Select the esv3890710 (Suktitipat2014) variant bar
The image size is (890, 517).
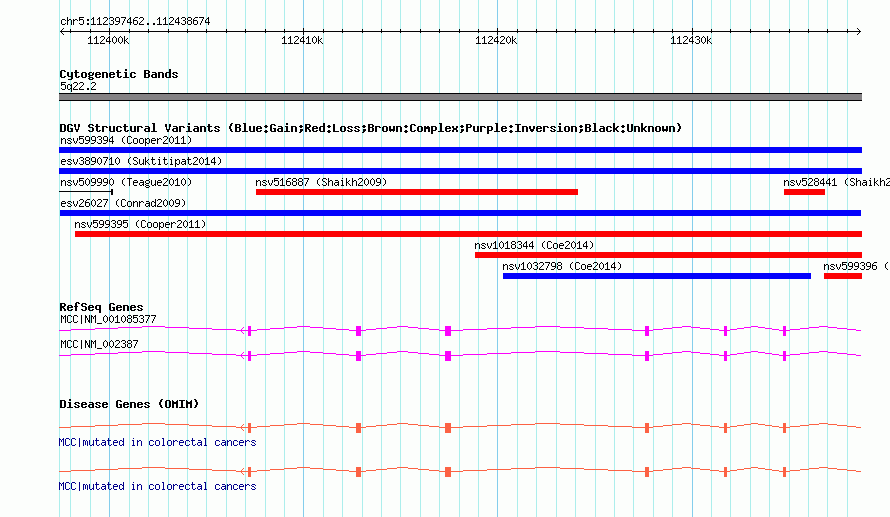pos(460,171)
